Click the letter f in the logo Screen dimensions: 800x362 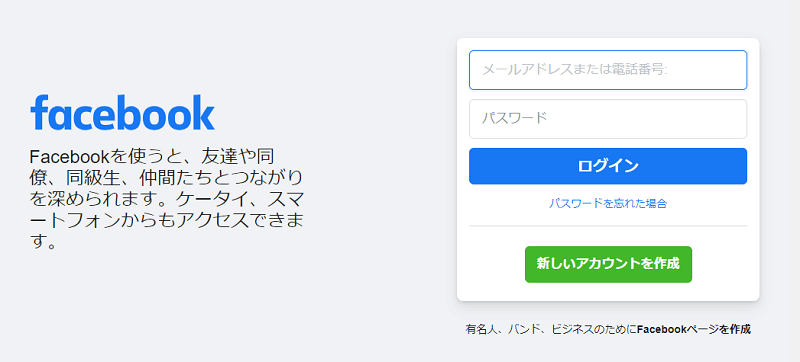pos(38,112)
